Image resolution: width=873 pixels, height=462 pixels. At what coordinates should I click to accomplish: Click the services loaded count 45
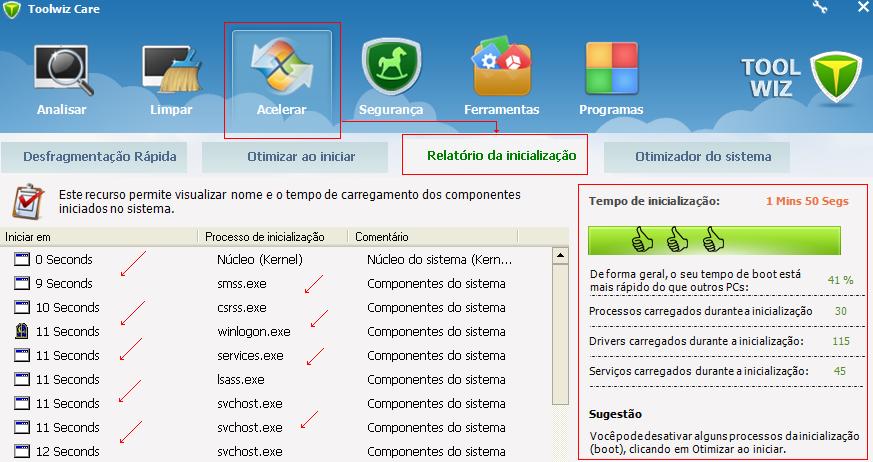pos(840,371)
